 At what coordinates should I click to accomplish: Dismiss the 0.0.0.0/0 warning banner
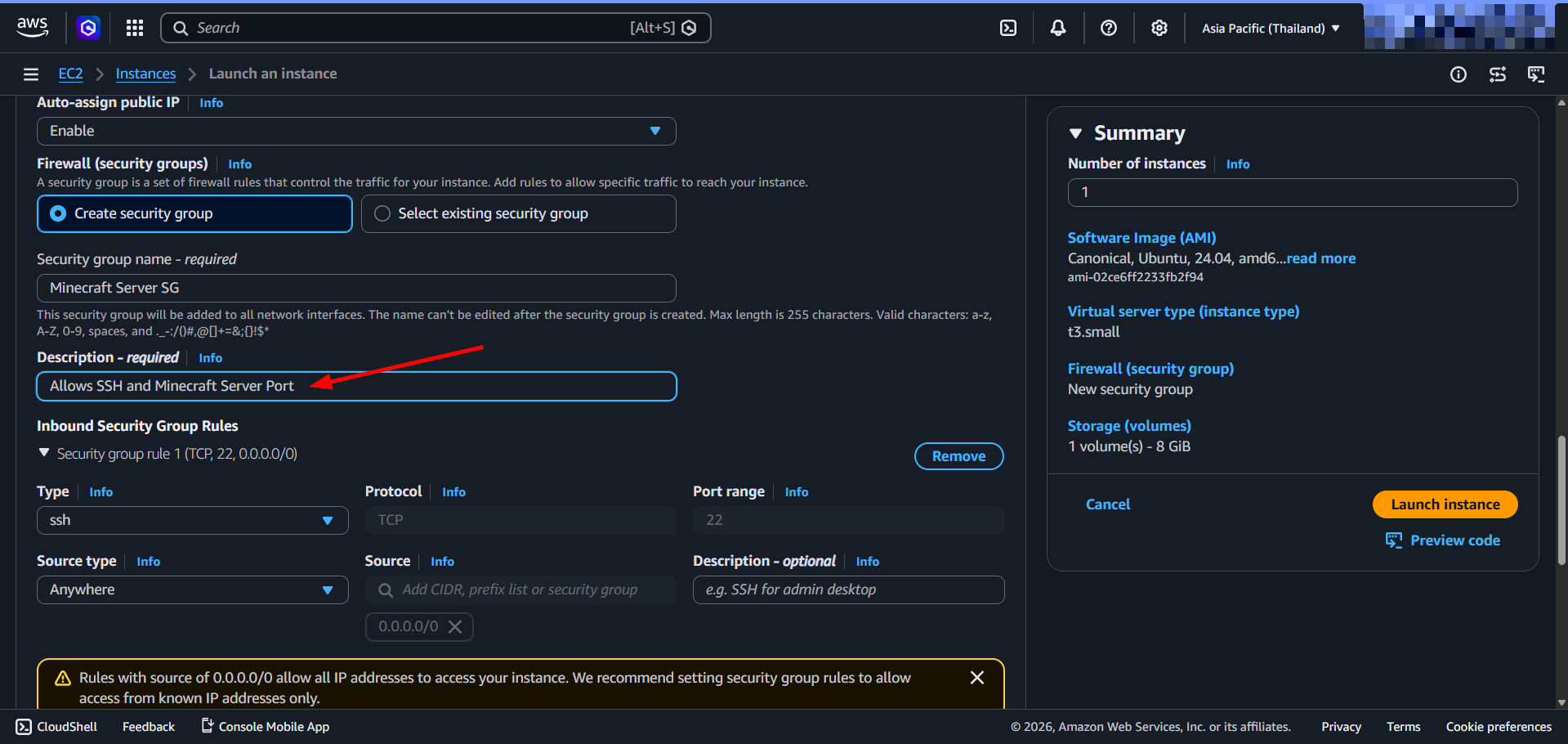point(977,678)
